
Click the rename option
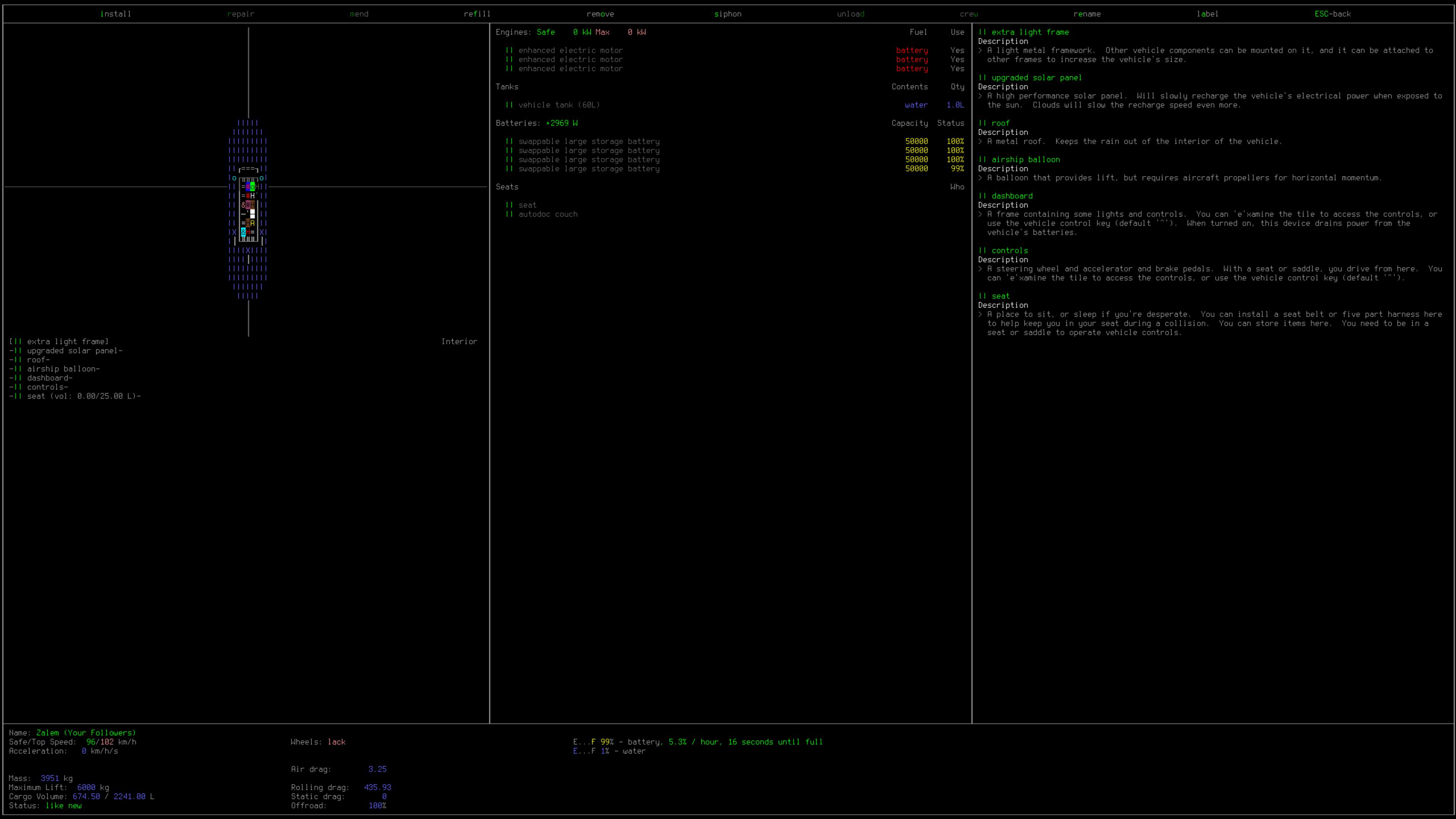click(1086, 14)
